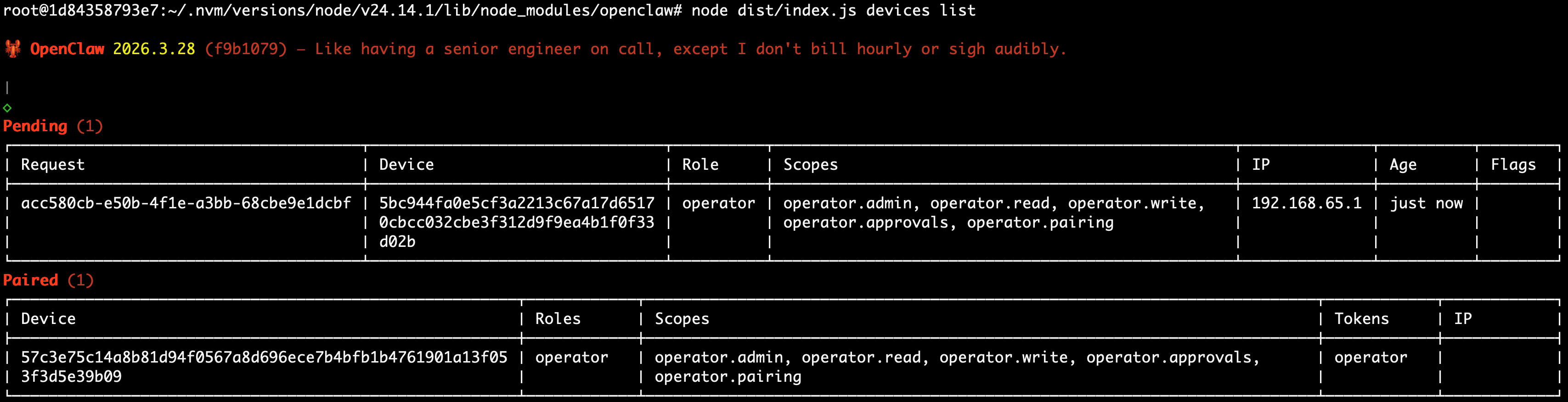Click the Pending section heading
Screen dimensions: 1568x402
35,126
